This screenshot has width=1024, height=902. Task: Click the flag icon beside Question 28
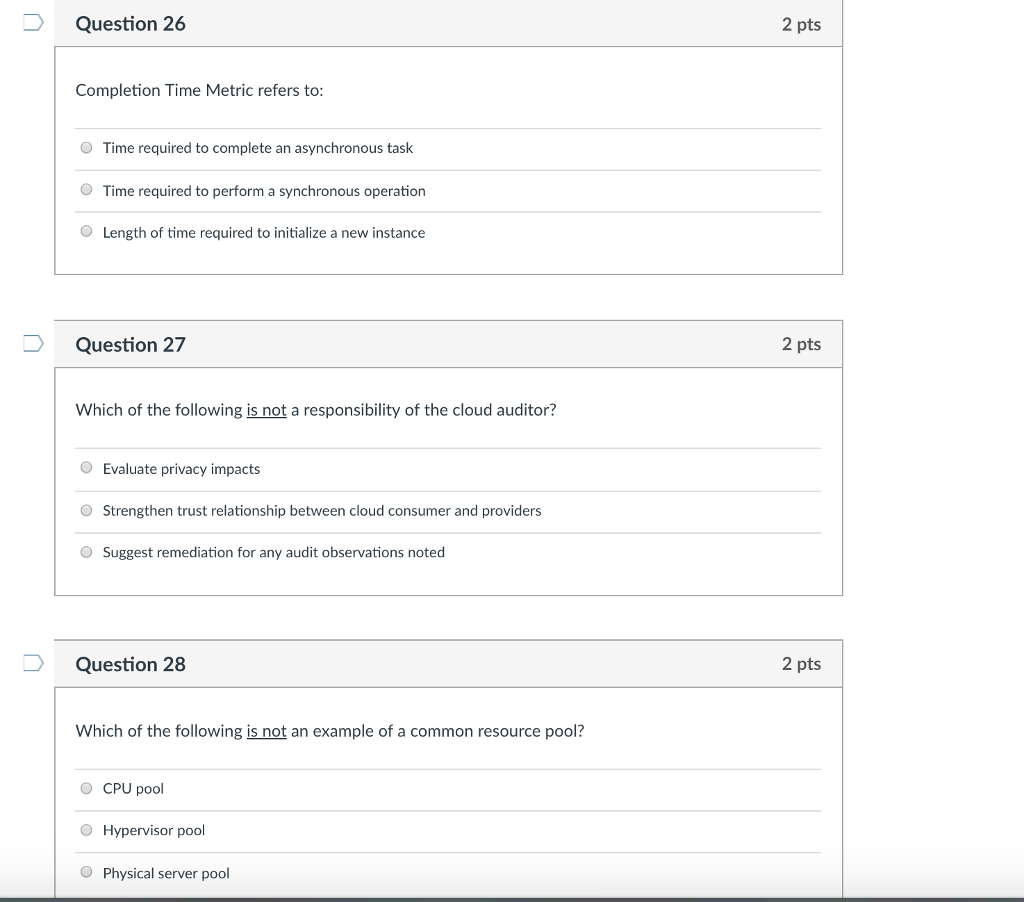click(33, 663)
